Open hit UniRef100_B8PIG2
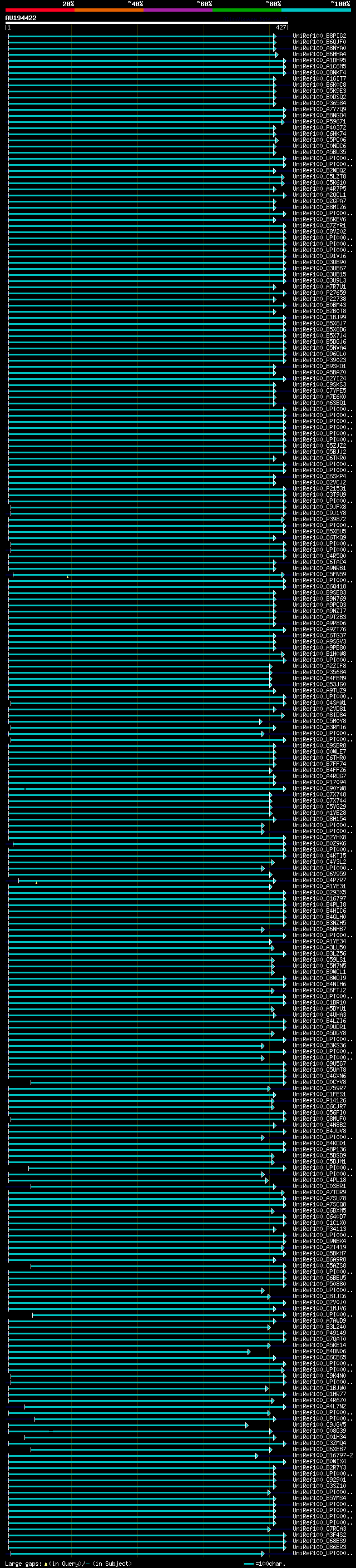Image resolution: width=356 pixels, height=1568 pixels. click(x=319, y=36)
